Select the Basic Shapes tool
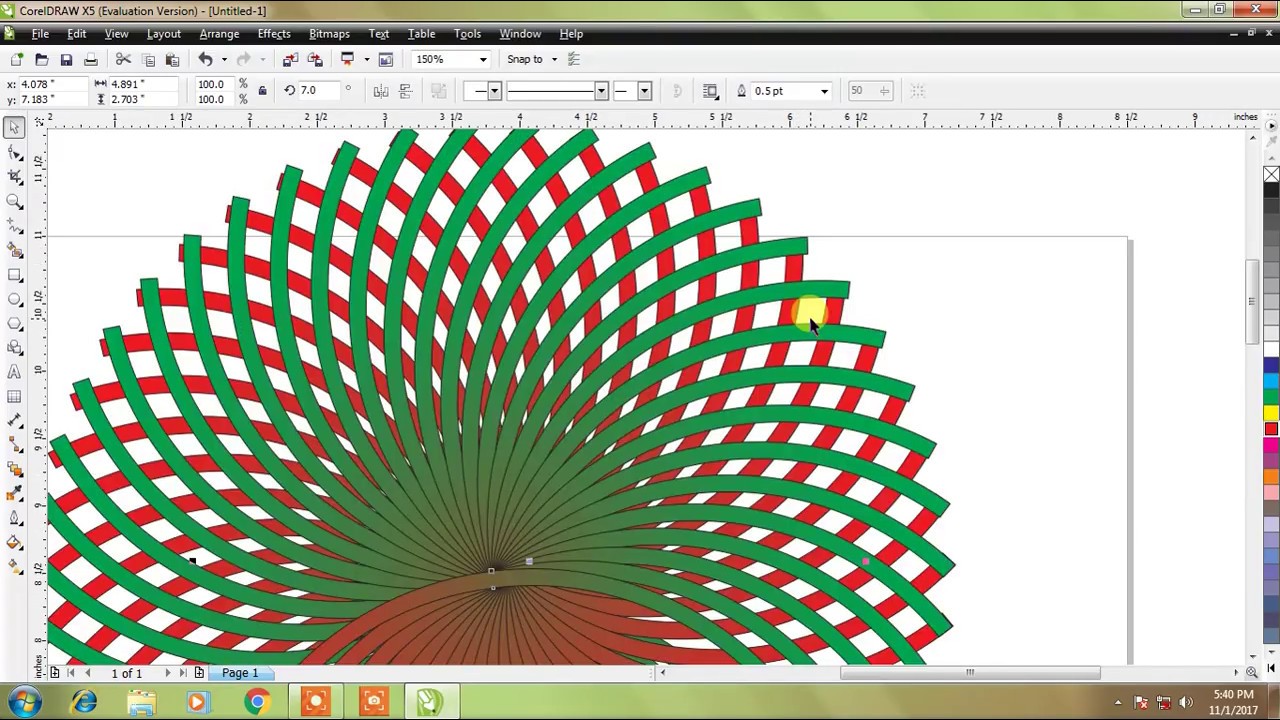The image size is (1280, 720). (x=14, y=348)
